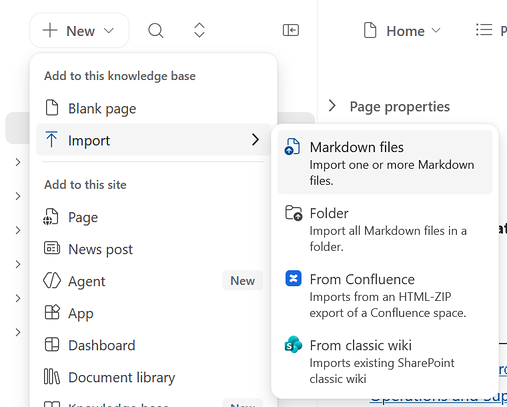The image size is (507, 407).
Task: Click the Home page document icon
Action: coord(370,30)
